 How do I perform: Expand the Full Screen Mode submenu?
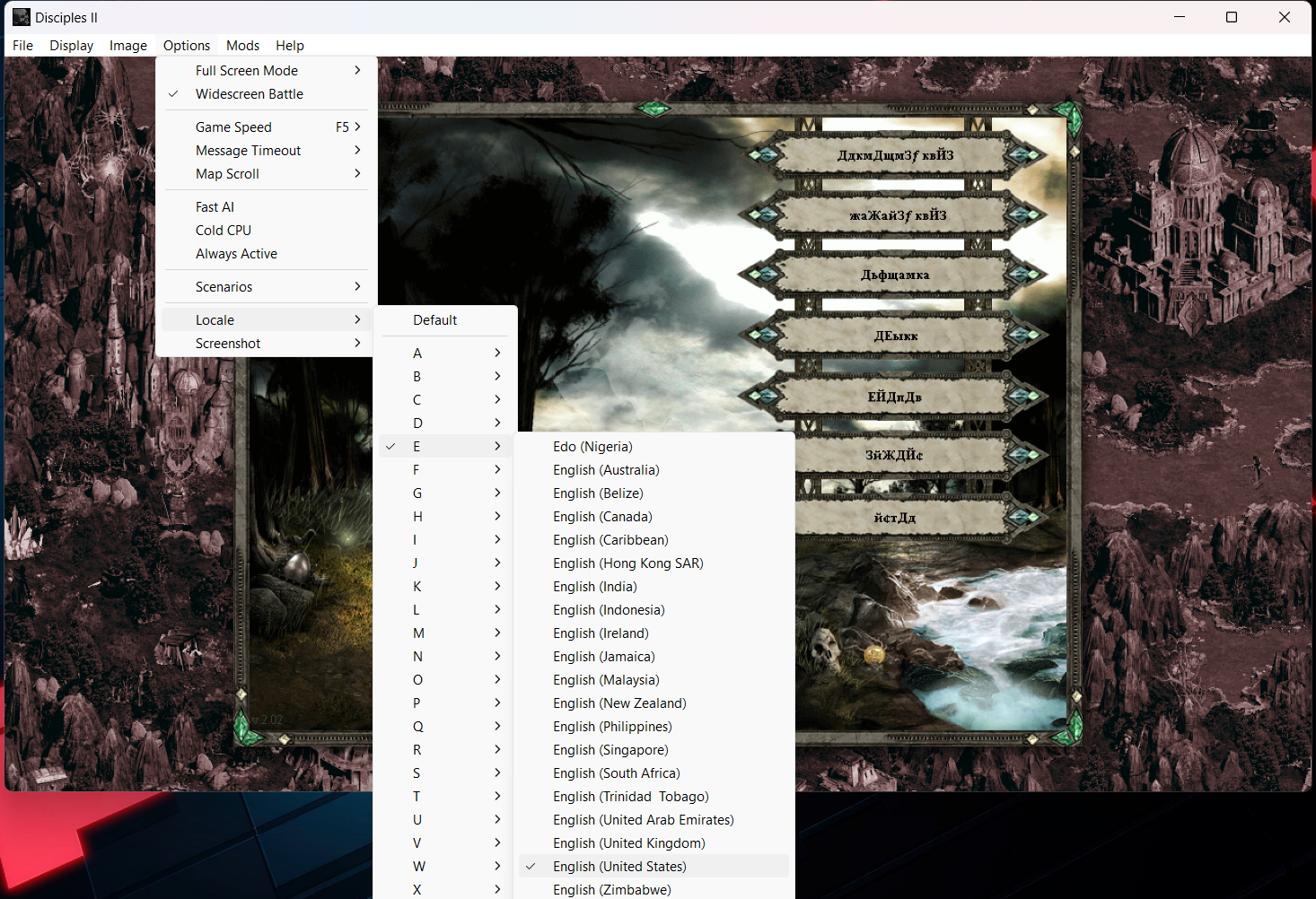[265, 71]
